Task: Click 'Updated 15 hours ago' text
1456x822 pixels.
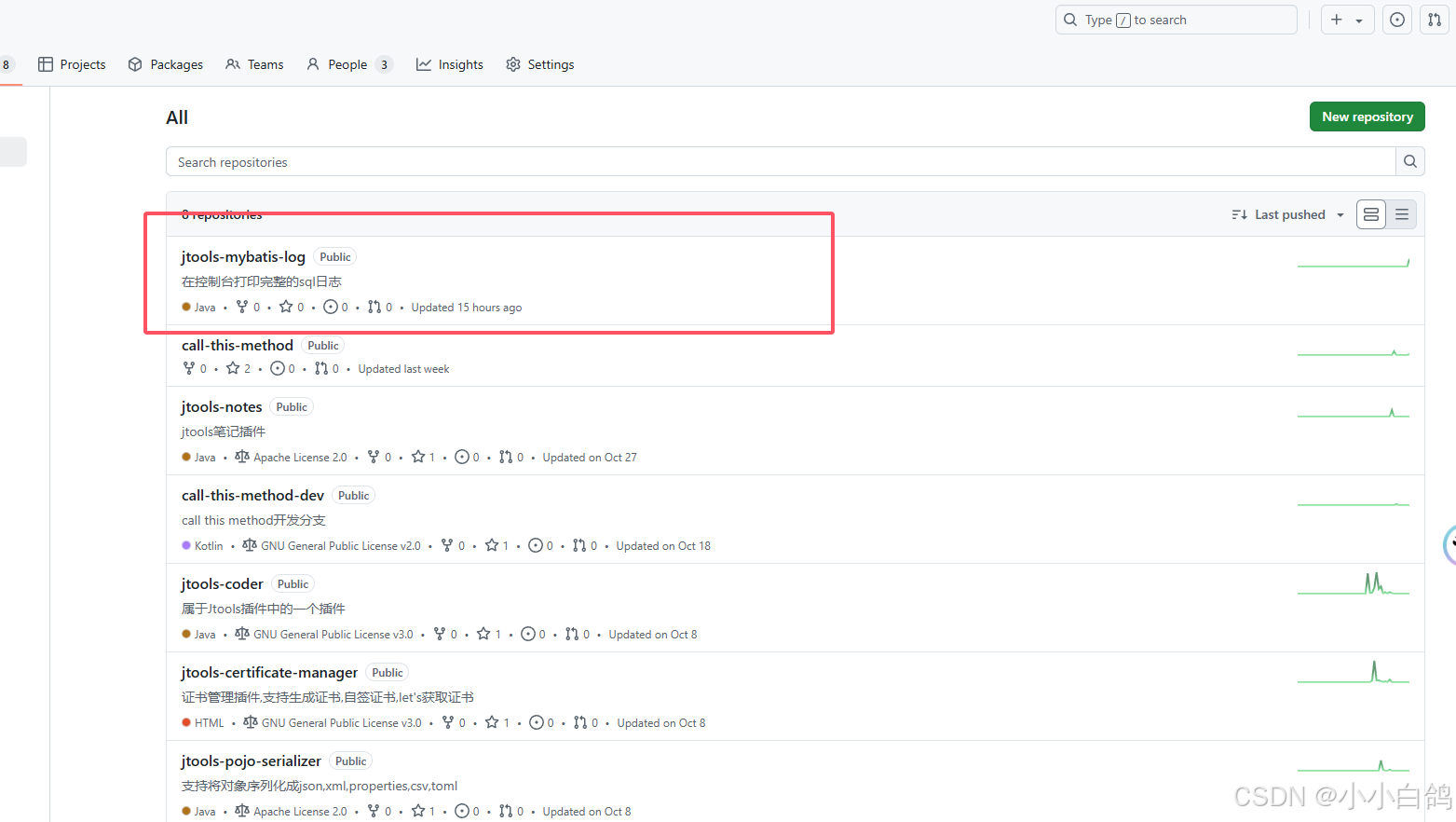Action: pyautogui.click(x=467, y=308)
